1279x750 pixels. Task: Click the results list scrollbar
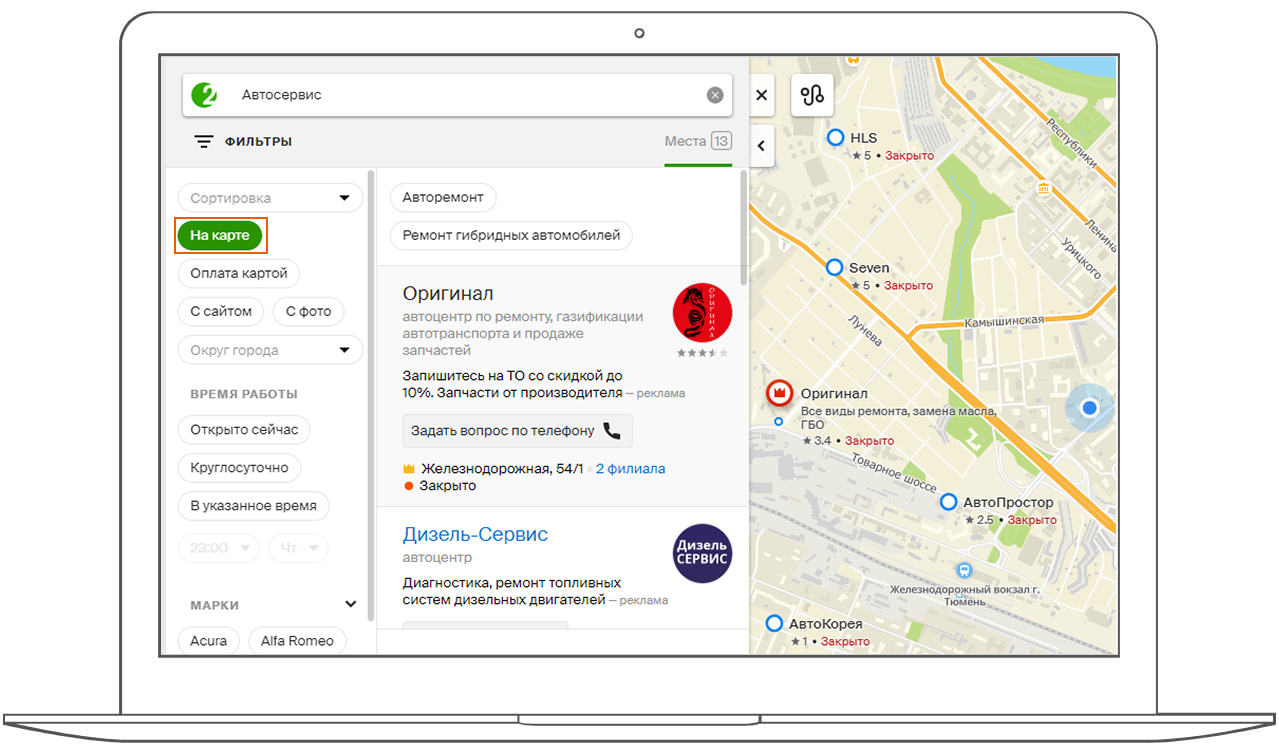point(743,227)
